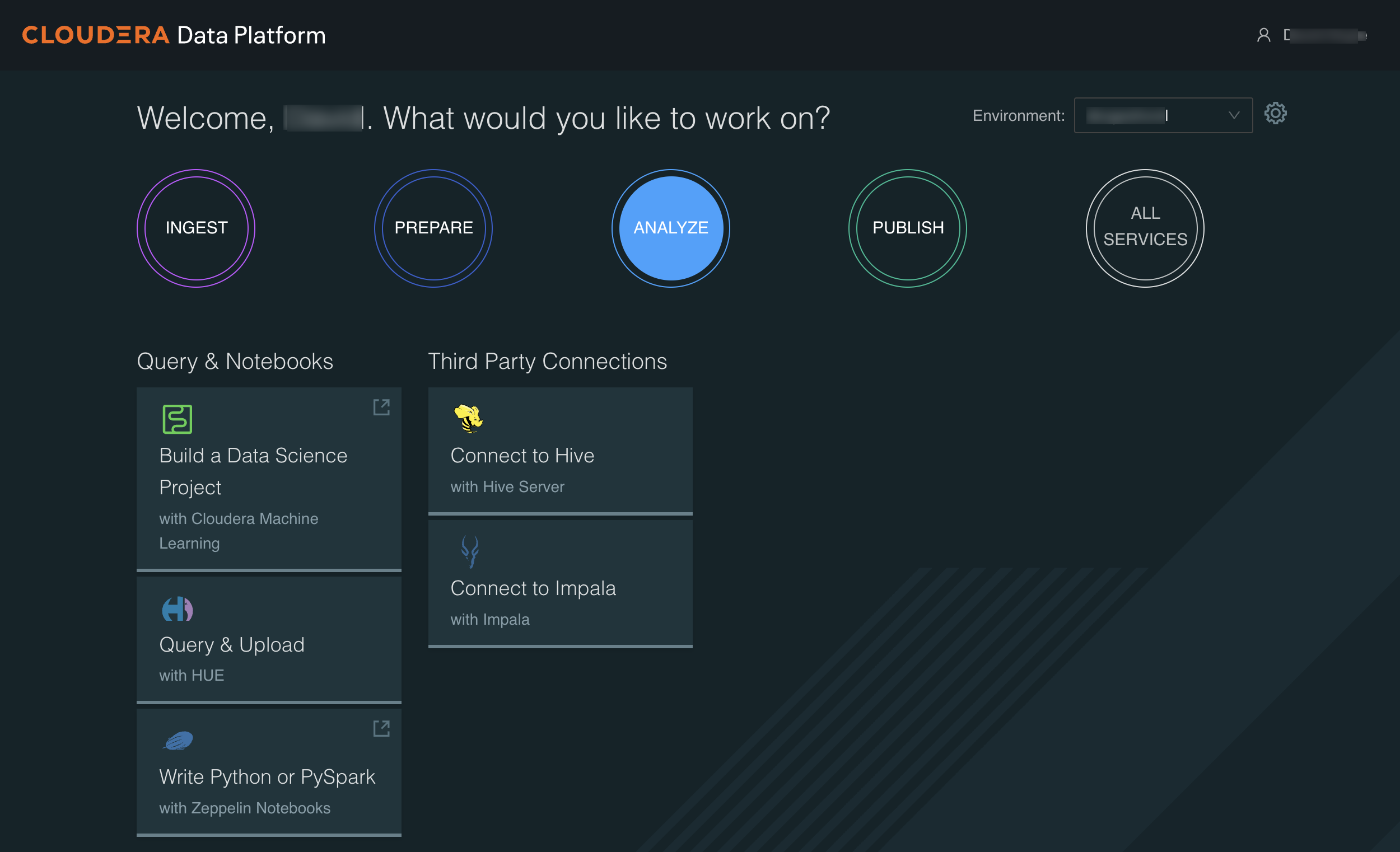Screen dimensions: 1400x852
Task: Click 'with Zeppelin Notebooks' subtitle
Action: (x=245, y=808)
